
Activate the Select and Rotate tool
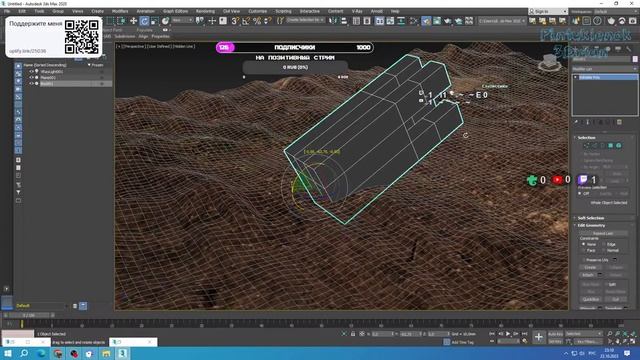[x=144, y=21]
